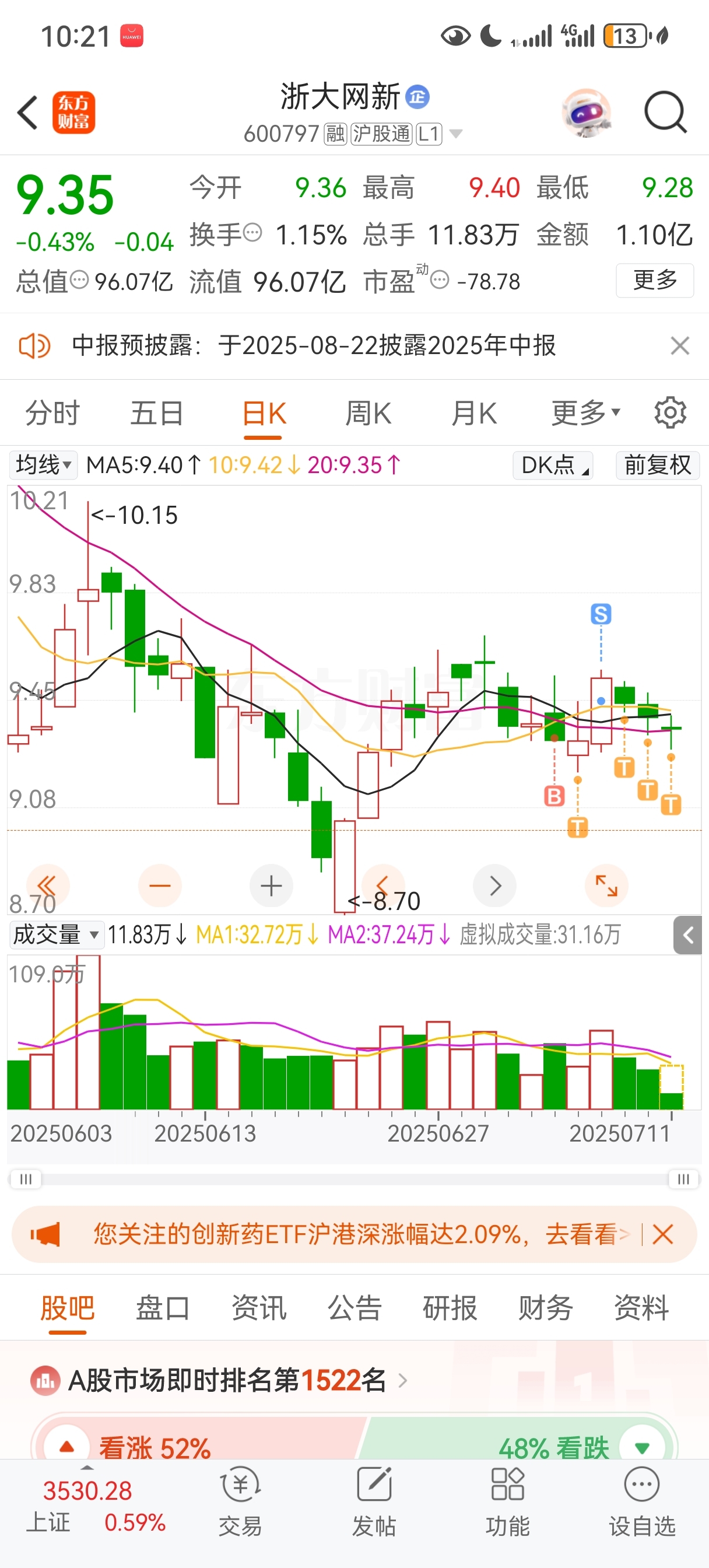Screen dimensions: 709x1568
Task: Tap the 虚拟成交量 dashed volume bar
Action: coord(671,1087)
